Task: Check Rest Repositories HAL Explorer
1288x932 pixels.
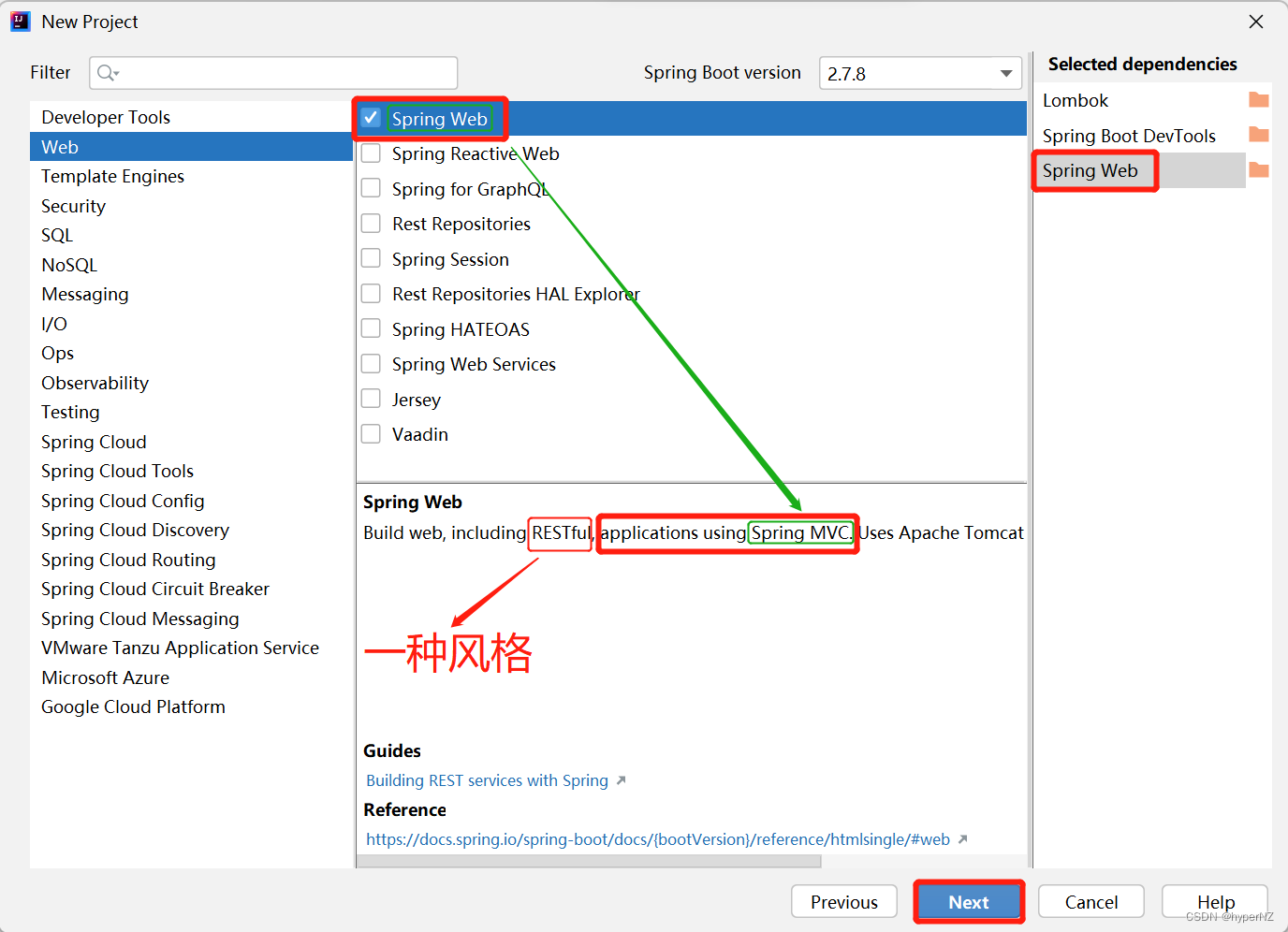Action: point(371,294)
